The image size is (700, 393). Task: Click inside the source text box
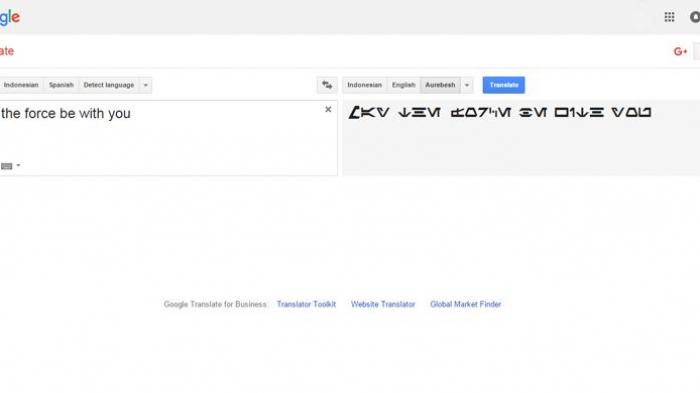pyautogui.click(x=168, y=138)
